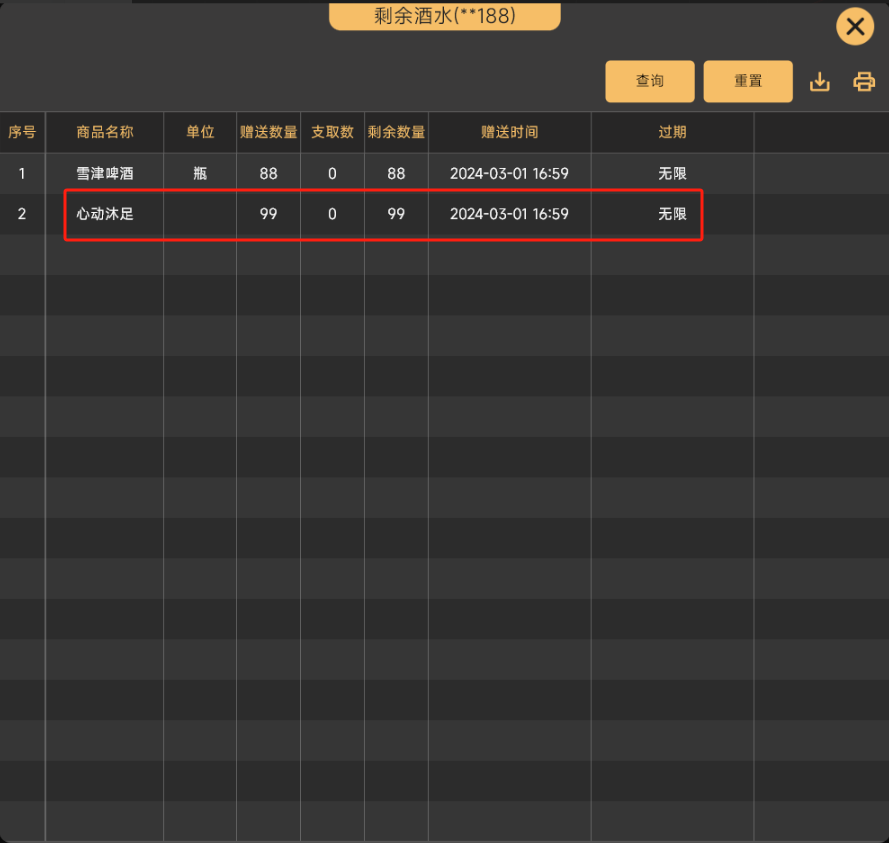
Task: Click the 赠送数量 column header
Action: tap(268, 132)
